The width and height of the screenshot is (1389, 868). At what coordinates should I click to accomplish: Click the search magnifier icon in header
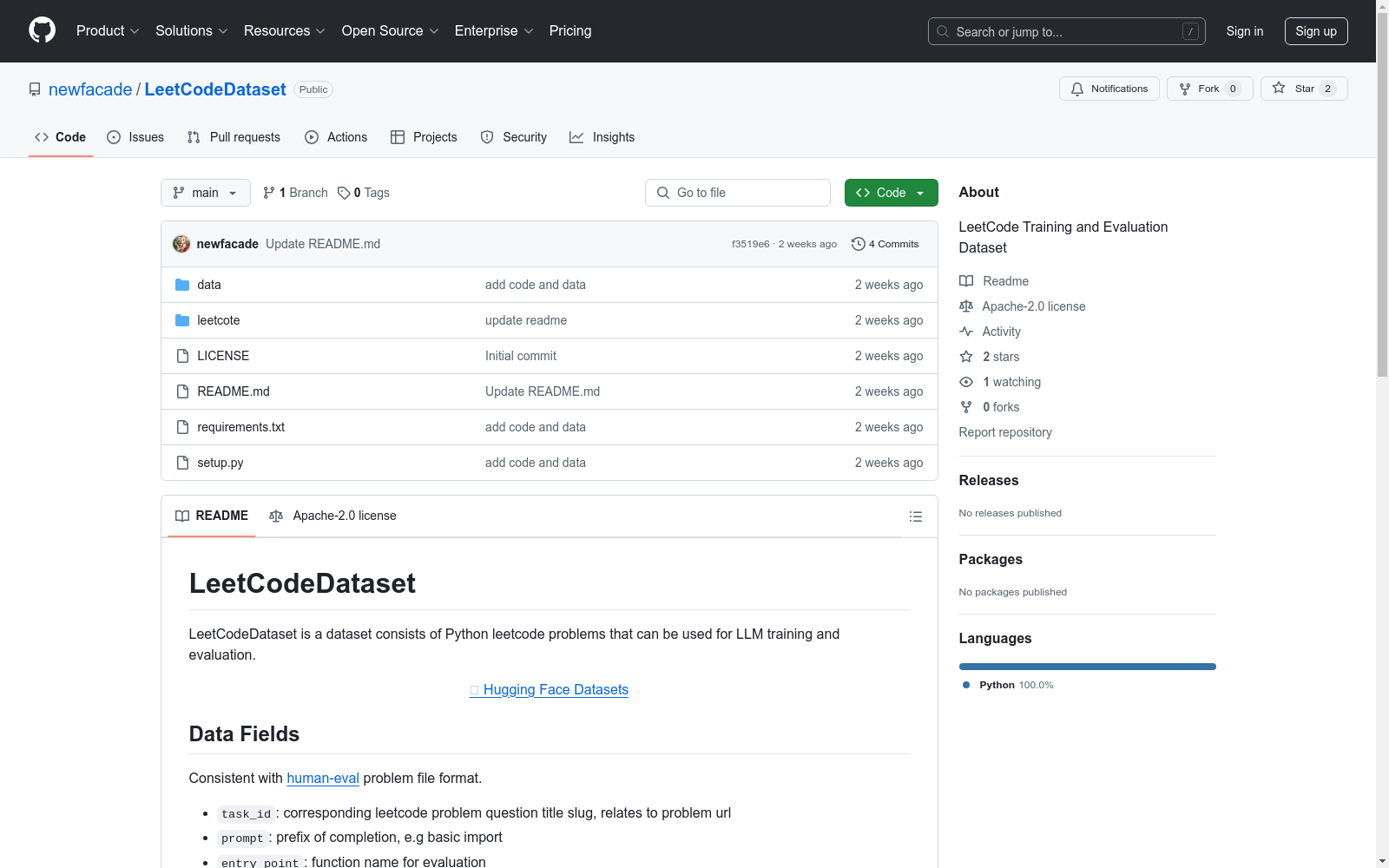coord(943,31)
